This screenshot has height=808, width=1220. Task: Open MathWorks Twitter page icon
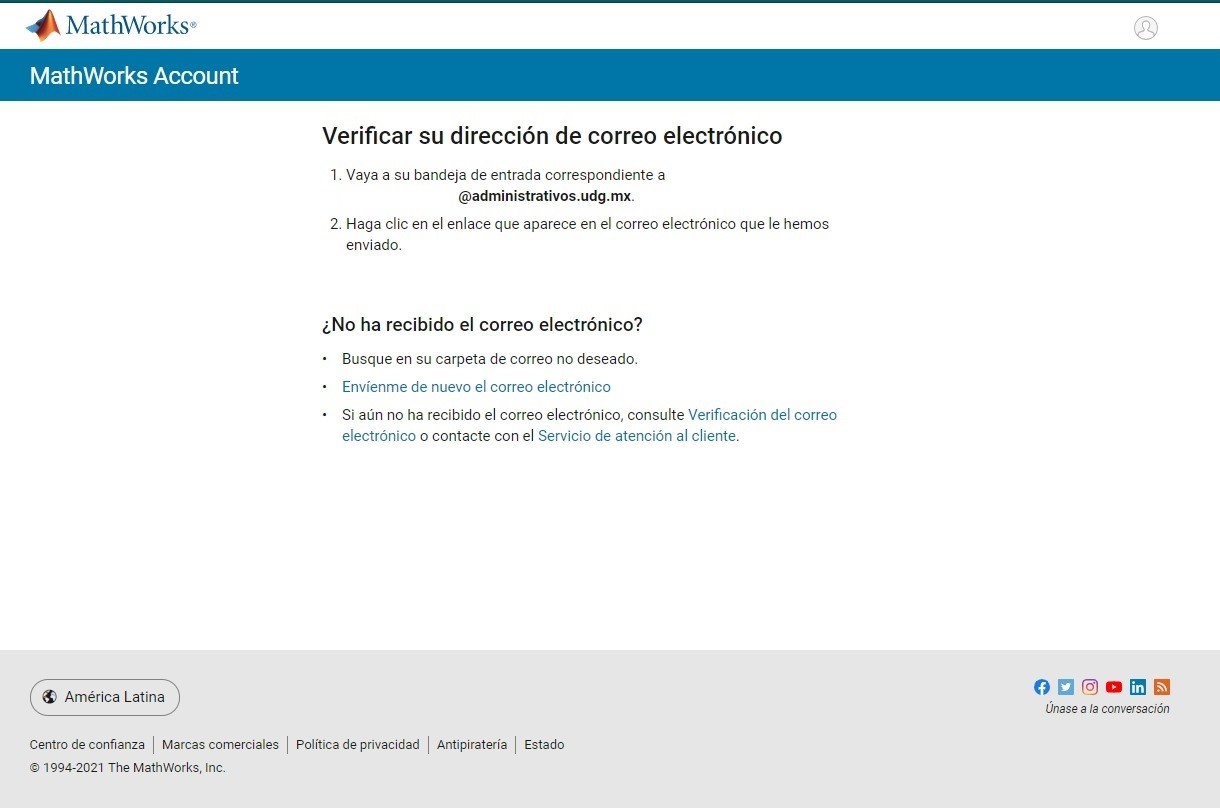[1066, 687]
